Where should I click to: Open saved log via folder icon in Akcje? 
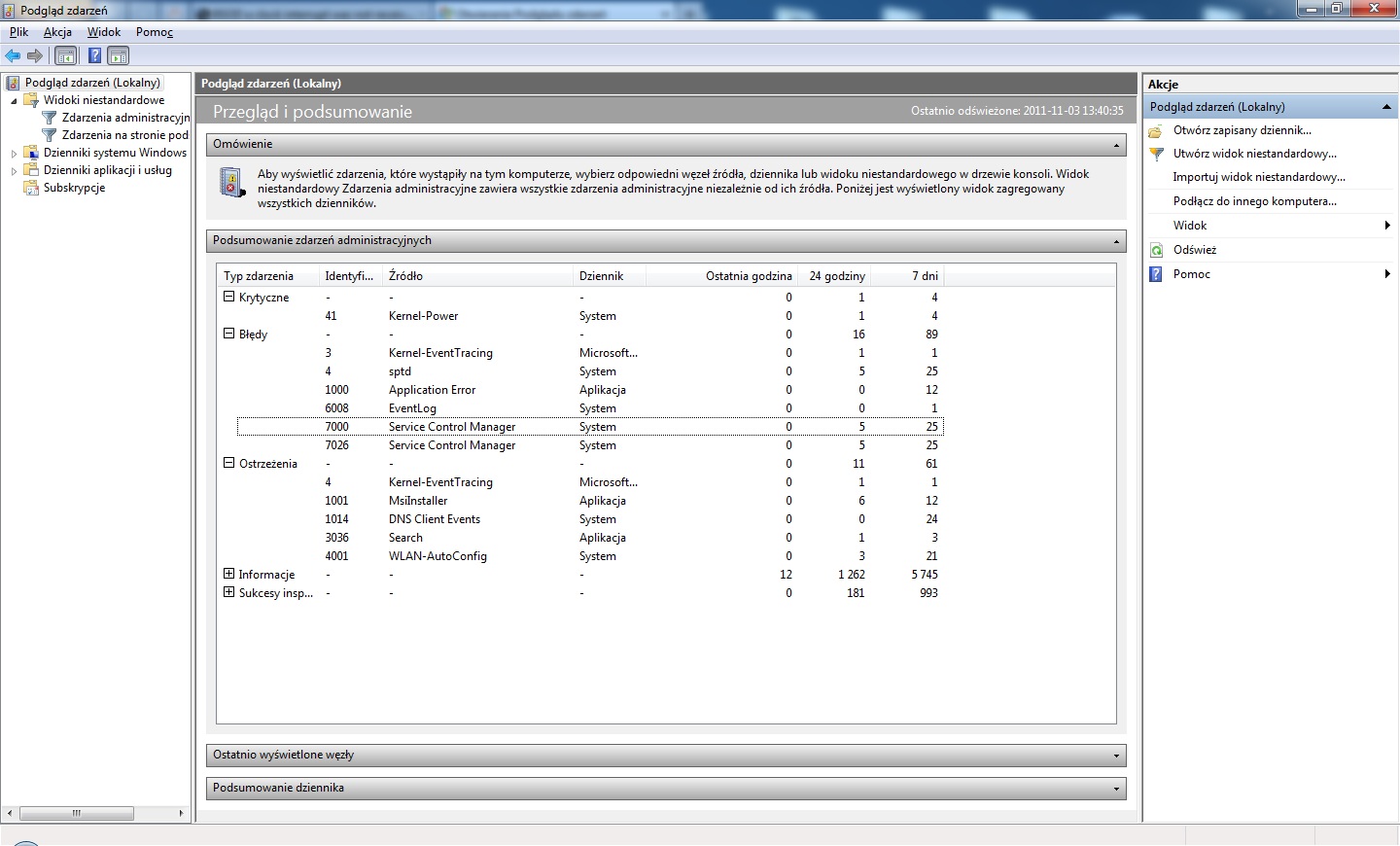(x=1154, y=129)
